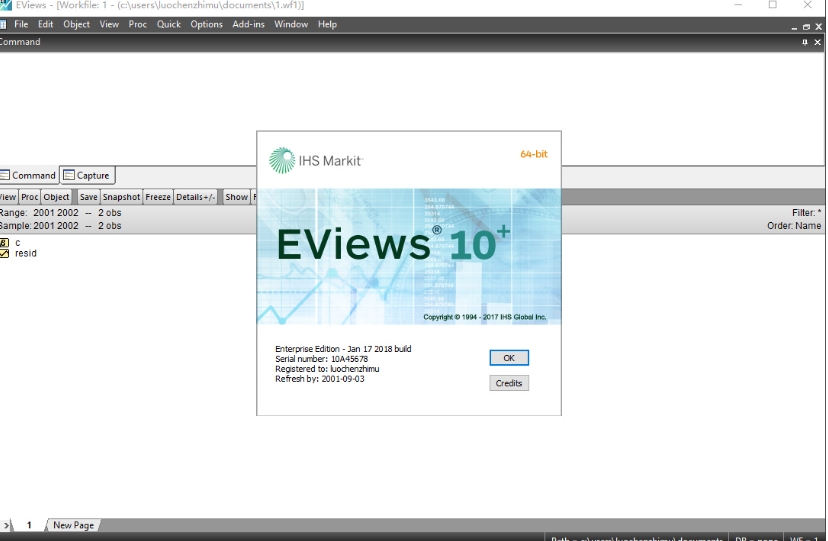Click OK in the About dialog
This screenshot has height=541, width=828.
click(x=509, y=358)
